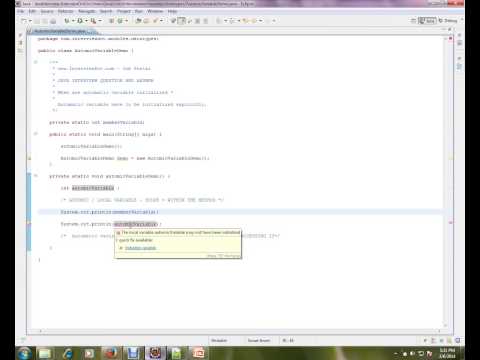Image resolution: width=480 pixels, height=360 pixels.
Task: Collapse the automaticVariableDemo method fold marker
Action: [36, 176]
